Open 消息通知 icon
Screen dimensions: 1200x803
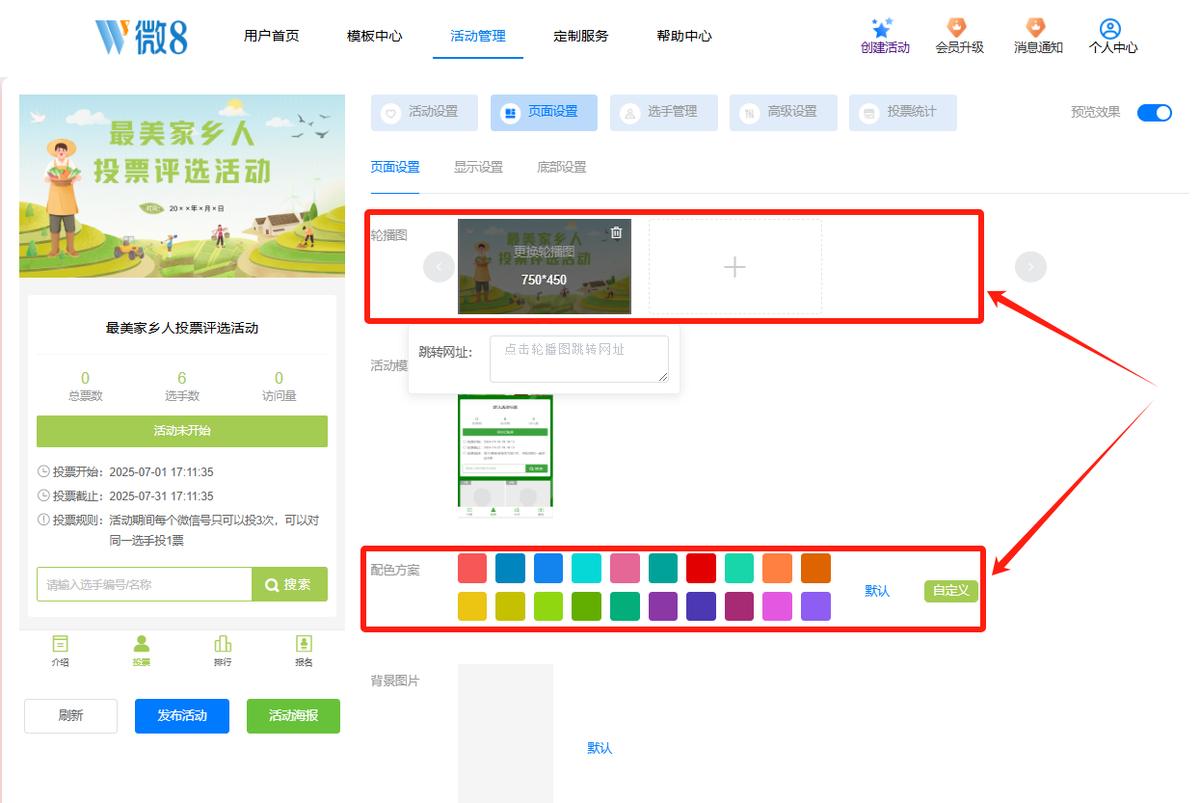coord(1035,27)
